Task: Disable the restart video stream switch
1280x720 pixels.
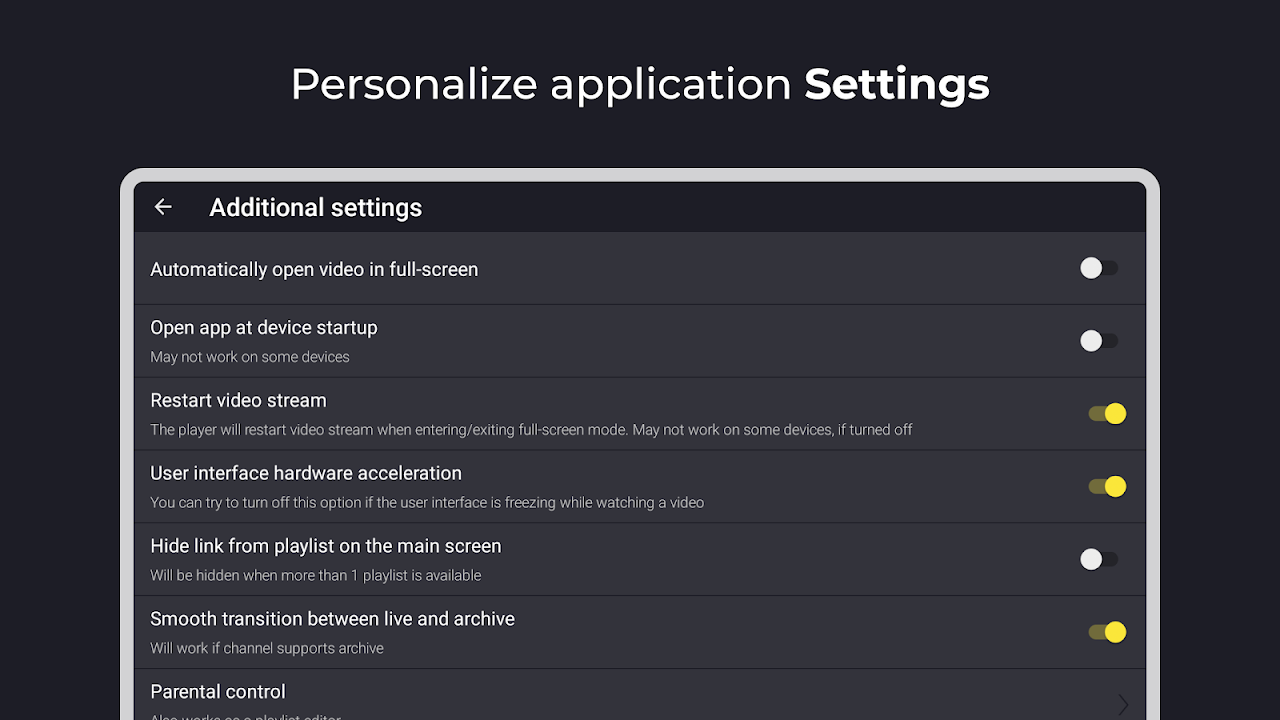Action: (1107, 414)
